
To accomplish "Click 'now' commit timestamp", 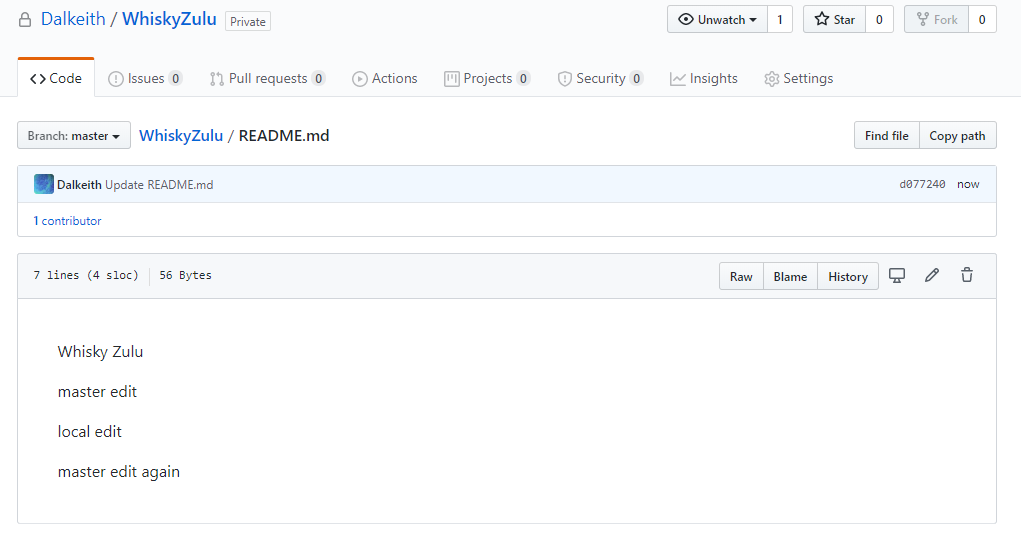I will [x=968, y=184].
